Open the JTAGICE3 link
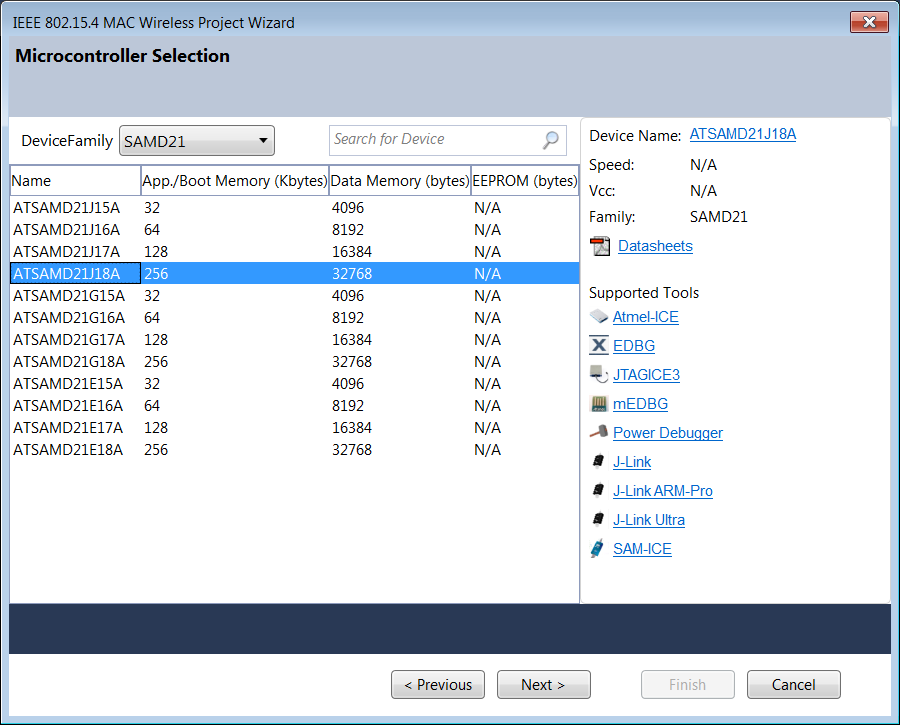This screenshot has width=900, height=725. click(x=646, y=375)
